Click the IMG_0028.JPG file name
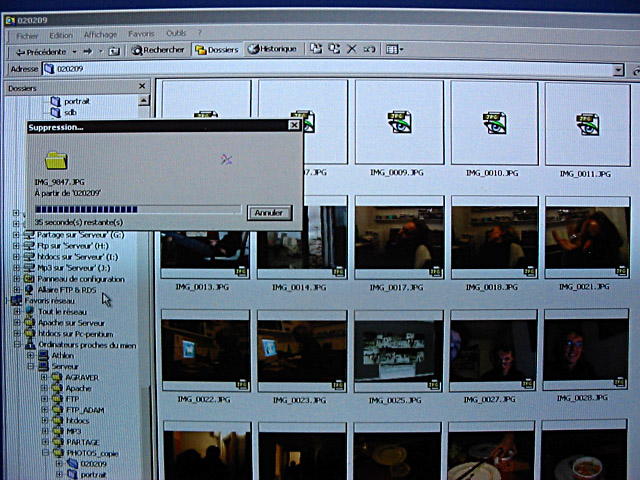Screen dimensions: 640x480 coord(582,398)
